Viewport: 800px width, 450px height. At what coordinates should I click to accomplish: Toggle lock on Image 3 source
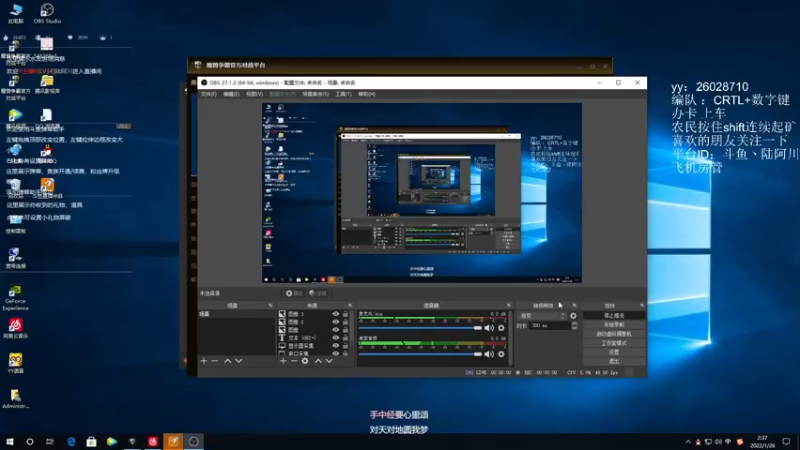click(345, 314)
